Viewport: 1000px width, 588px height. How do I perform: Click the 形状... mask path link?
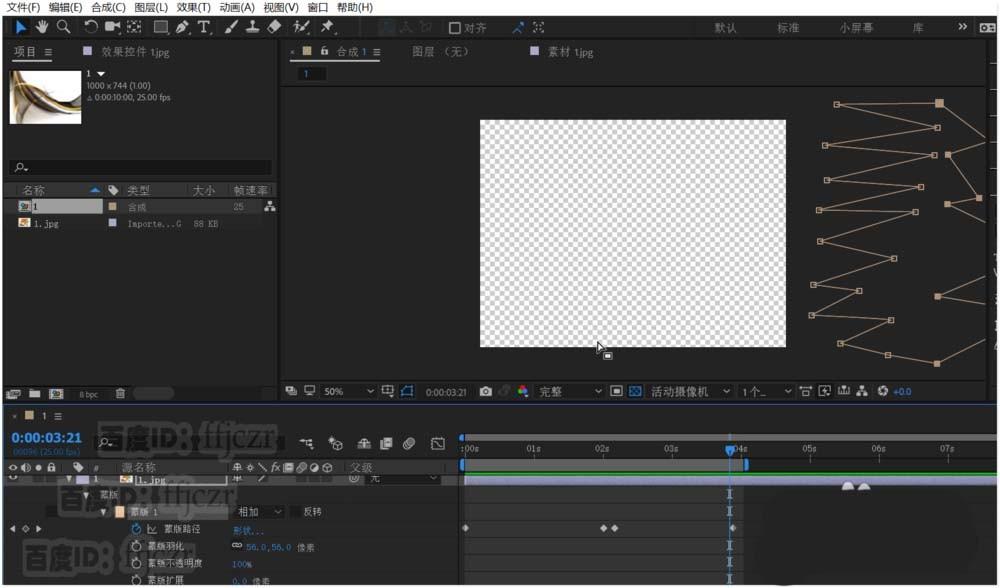point(248,530)
